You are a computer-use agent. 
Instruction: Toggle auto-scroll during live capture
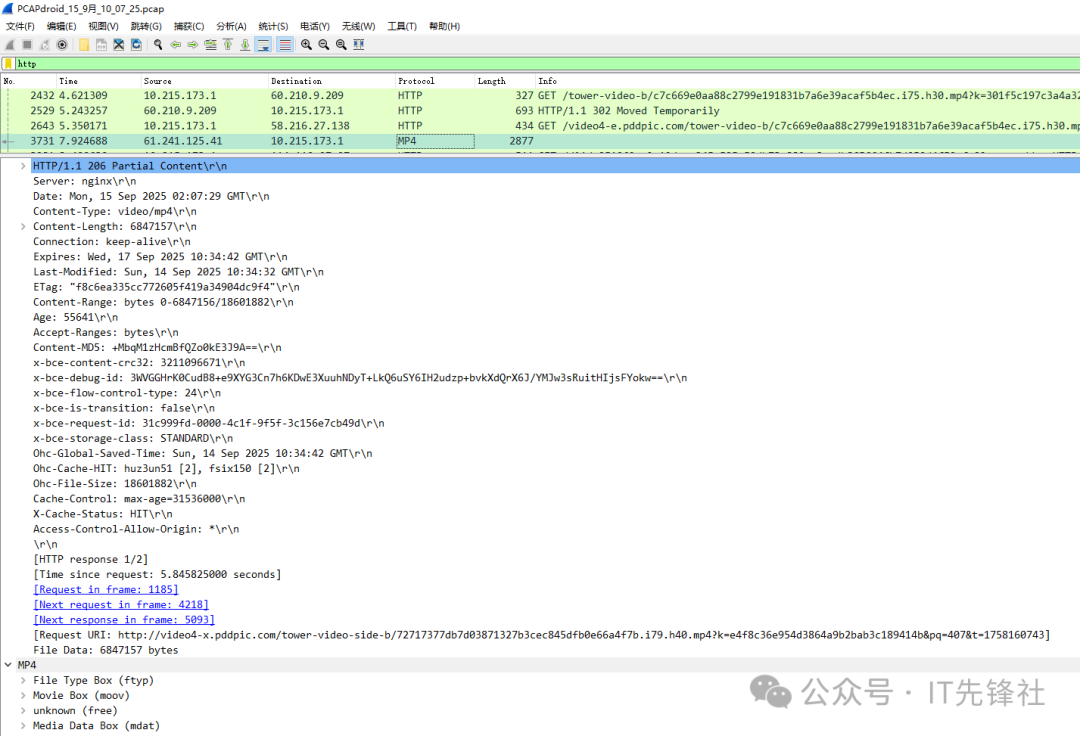click(263, 45)
